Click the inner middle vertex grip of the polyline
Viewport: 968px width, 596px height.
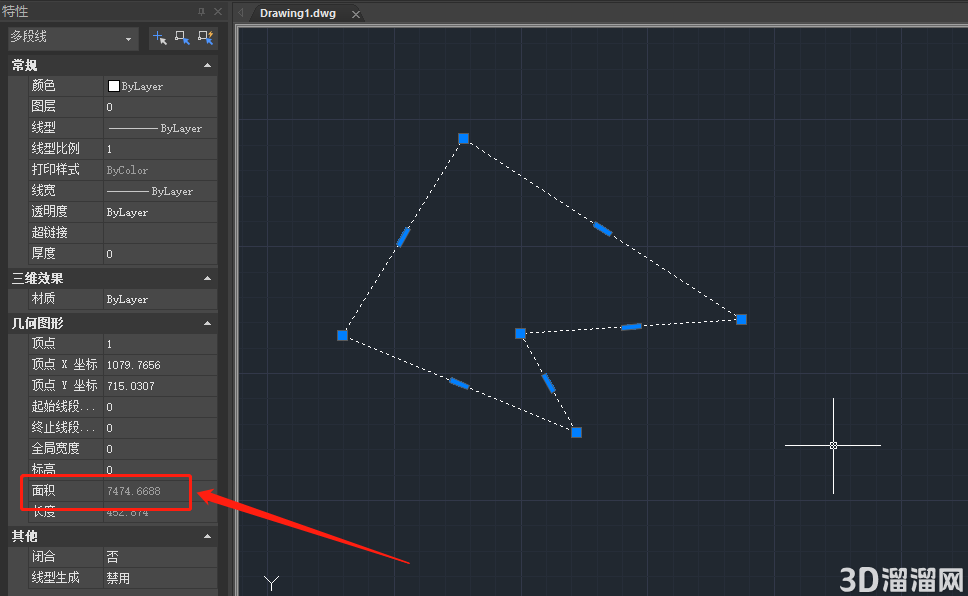[x=520, y=334]
